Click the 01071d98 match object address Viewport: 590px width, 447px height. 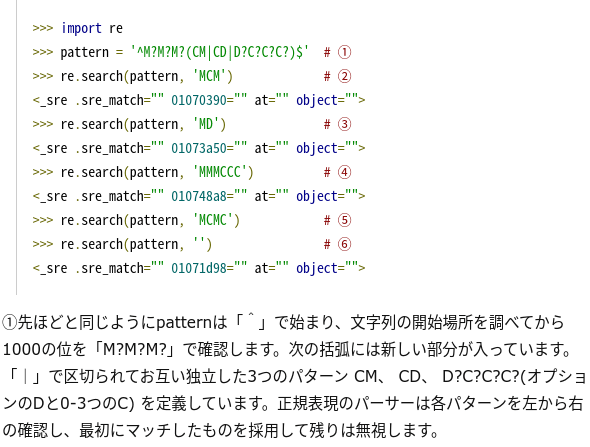199,268
